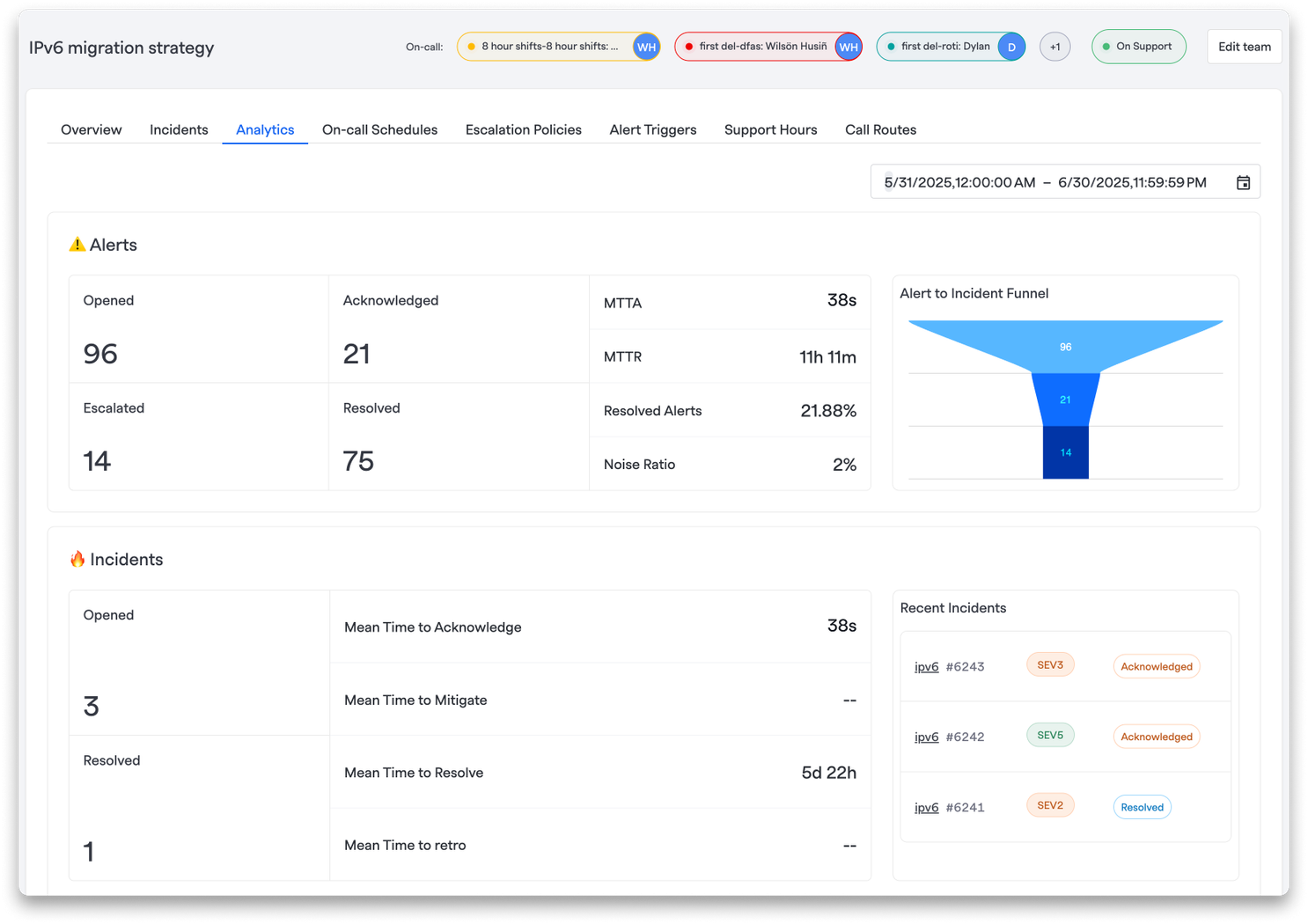Image resolution: width=1308 pixels, height=924 pixels.
Task: Select the Analytics tab
Action: pyautogui.click(x=265, y=129)
